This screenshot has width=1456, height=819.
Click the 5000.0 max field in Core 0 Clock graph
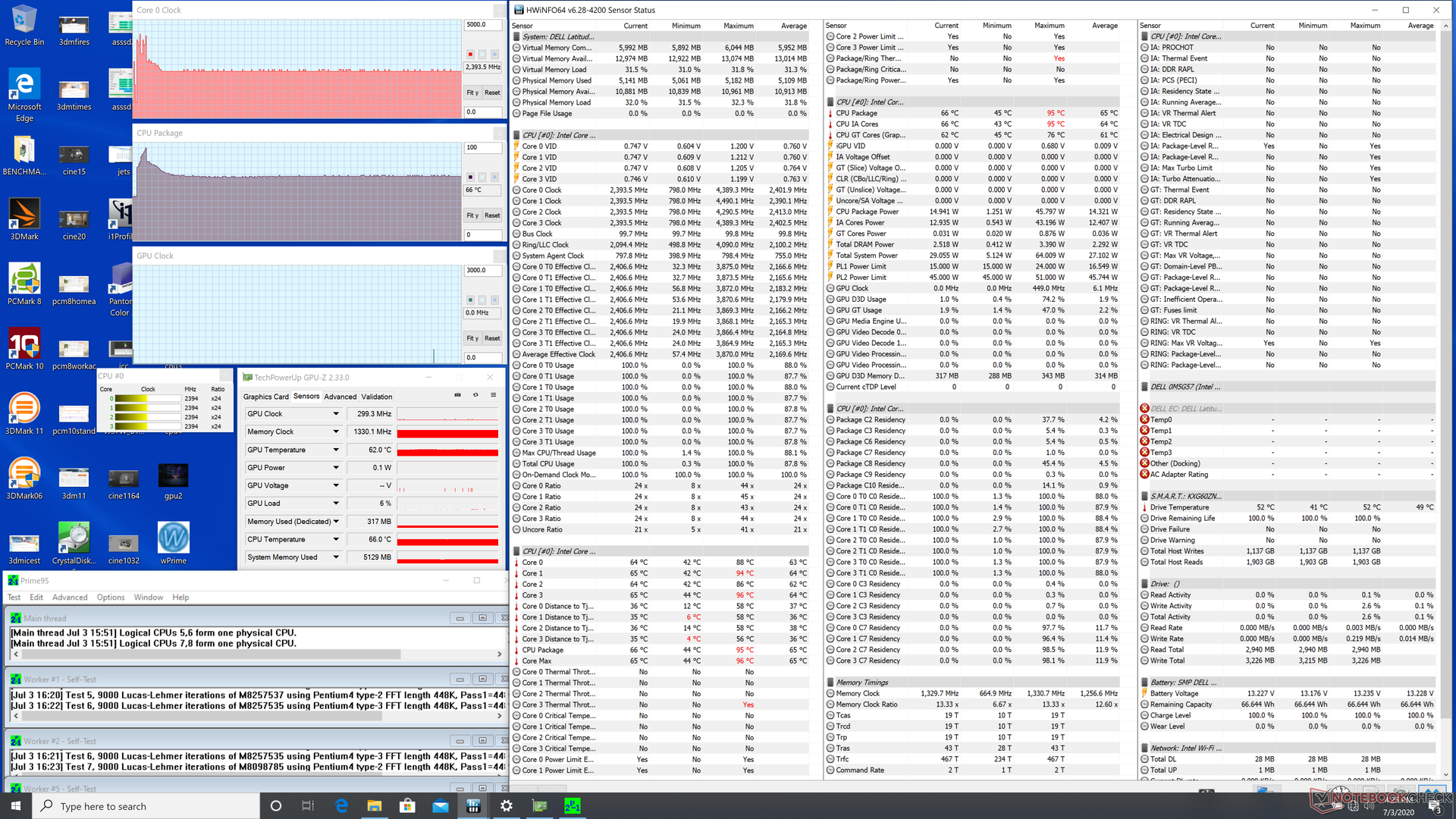point(483,25)
